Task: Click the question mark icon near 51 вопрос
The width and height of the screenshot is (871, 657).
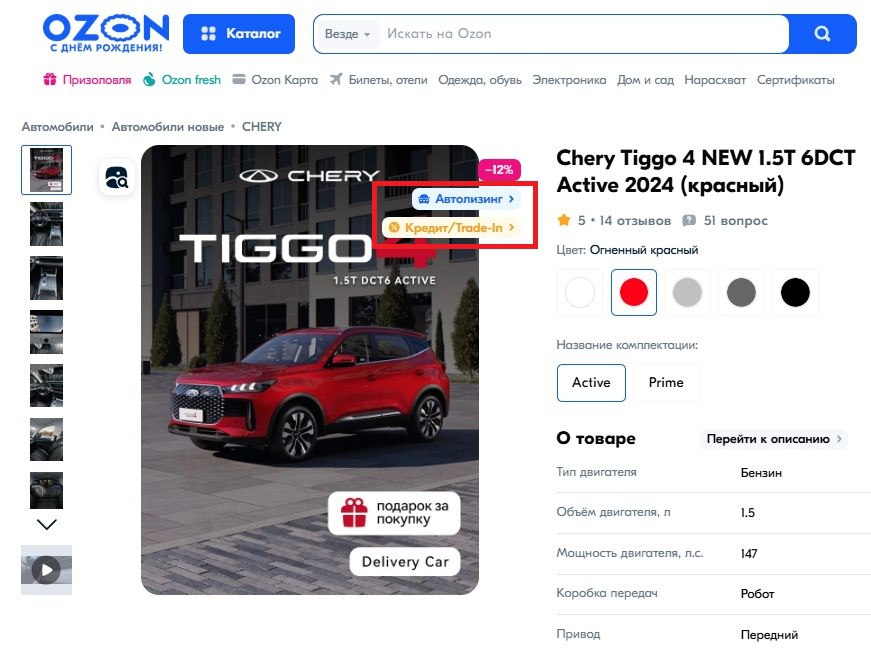Action: point(689,220)
